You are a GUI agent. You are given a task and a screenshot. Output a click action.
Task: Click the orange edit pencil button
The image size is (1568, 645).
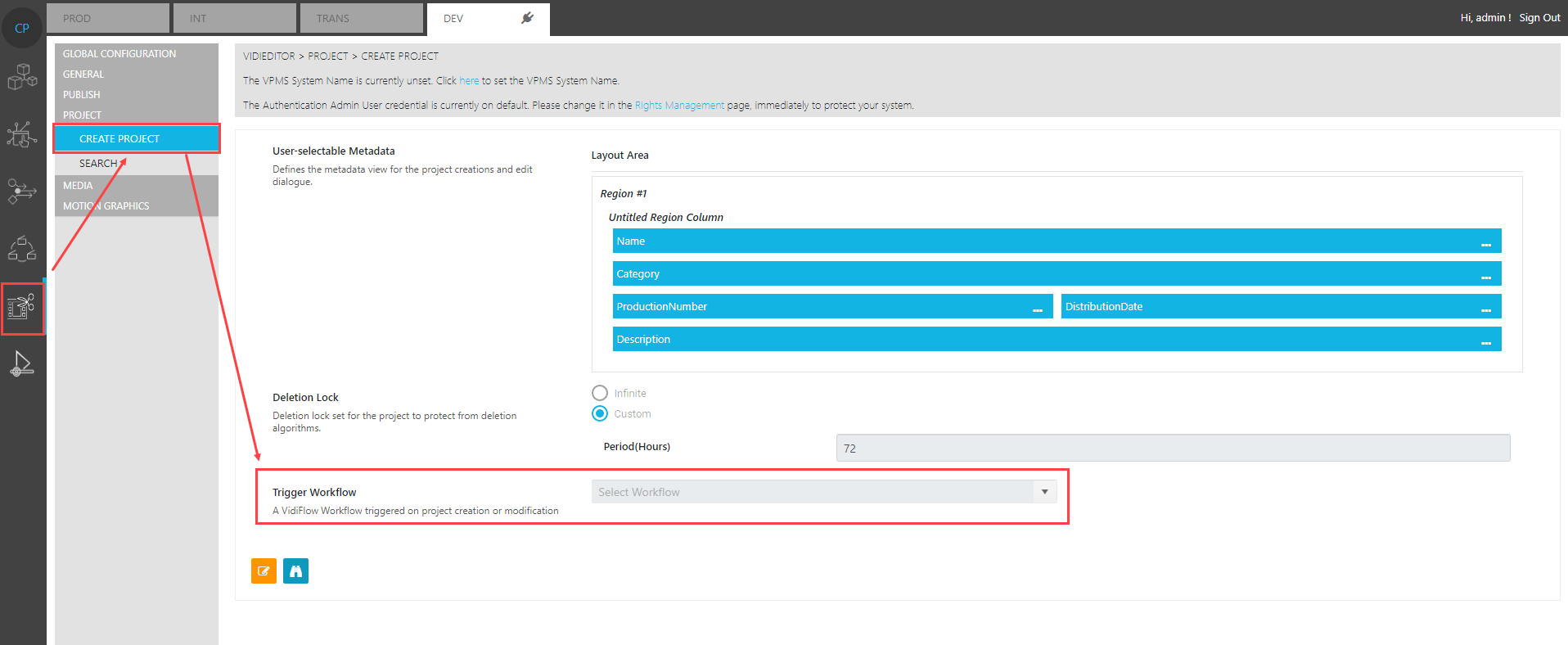(x=264, y=571)
